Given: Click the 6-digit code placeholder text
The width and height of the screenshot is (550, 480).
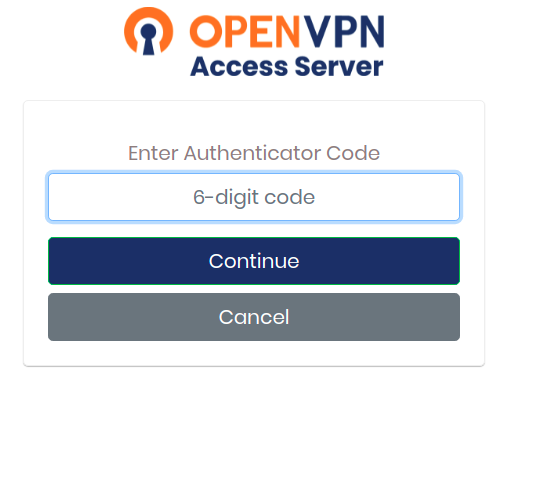Looking at the screenshot, I should 254,198.
